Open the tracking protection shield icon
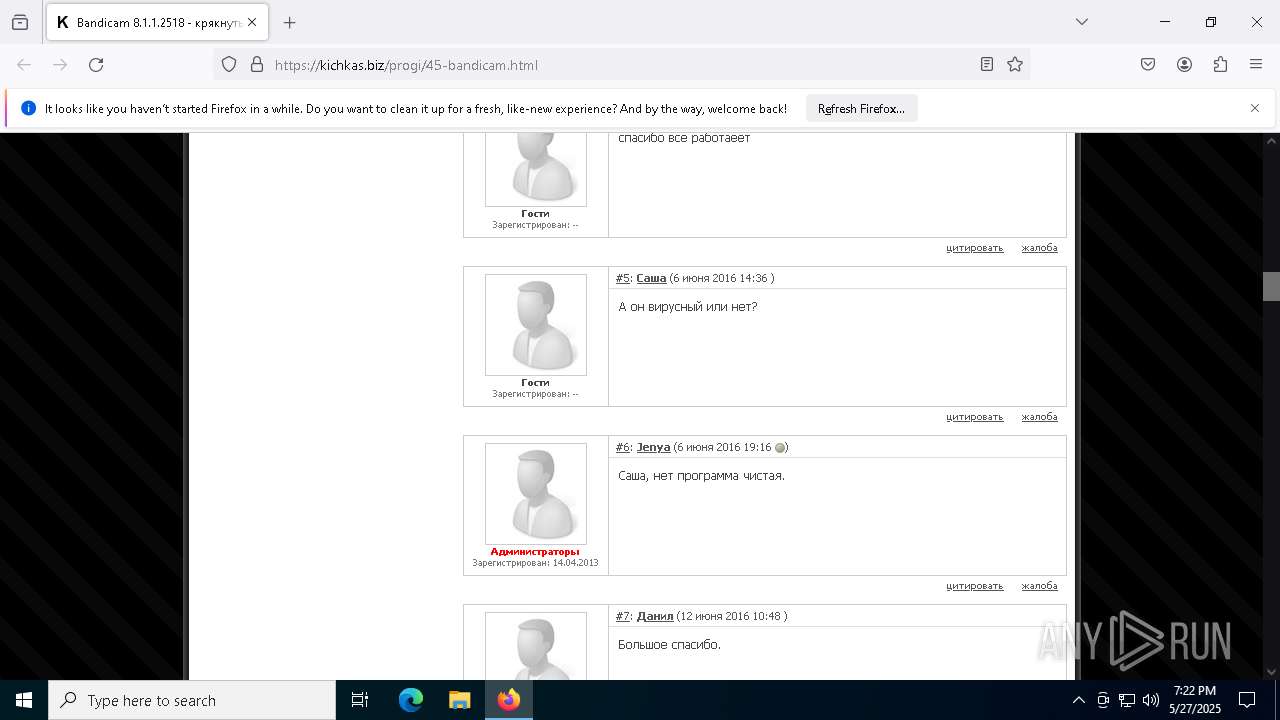Screen dimensions: 1280x720 pyautogui.click(x=229, y=65)
